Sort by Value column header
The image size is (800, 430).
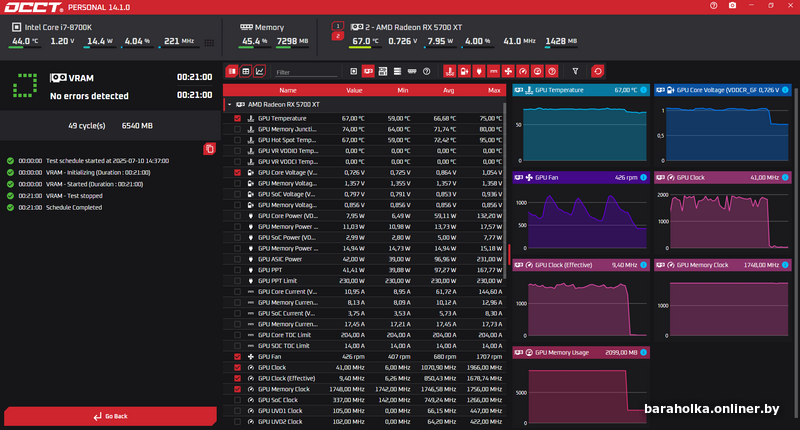tap(354, 90)
